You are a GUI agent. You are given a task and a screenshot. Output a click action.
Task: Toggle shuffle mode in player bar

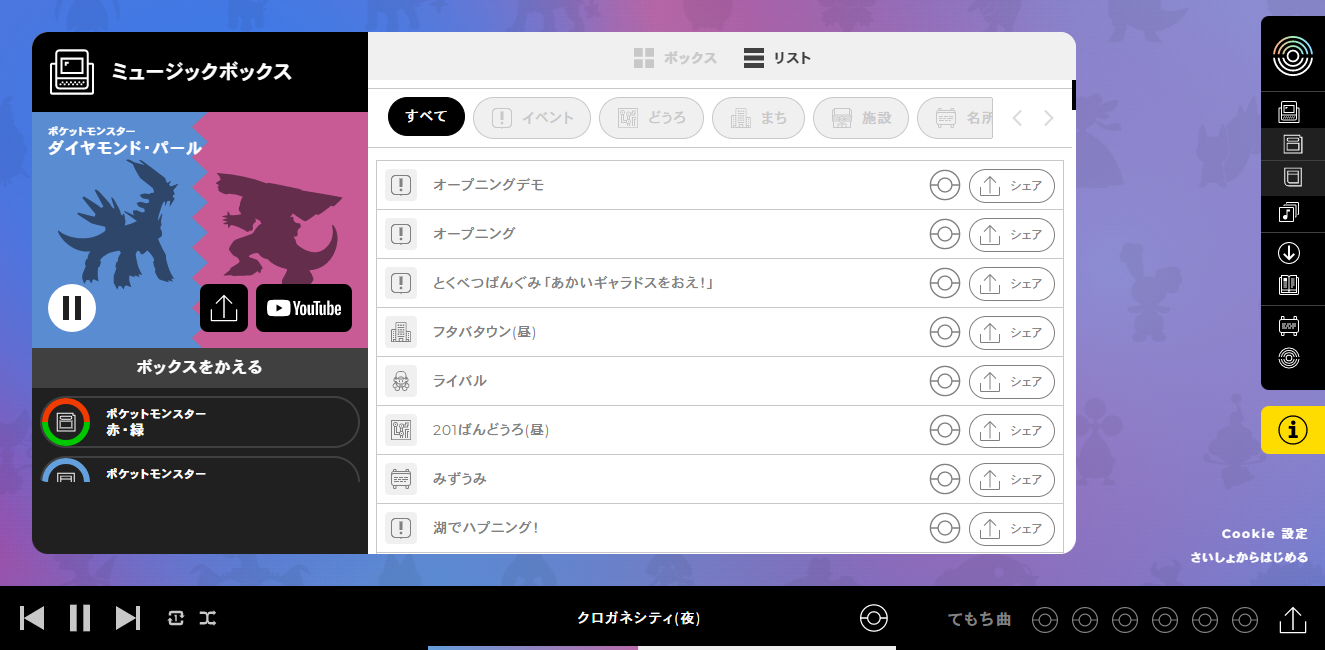coord(207,618)
